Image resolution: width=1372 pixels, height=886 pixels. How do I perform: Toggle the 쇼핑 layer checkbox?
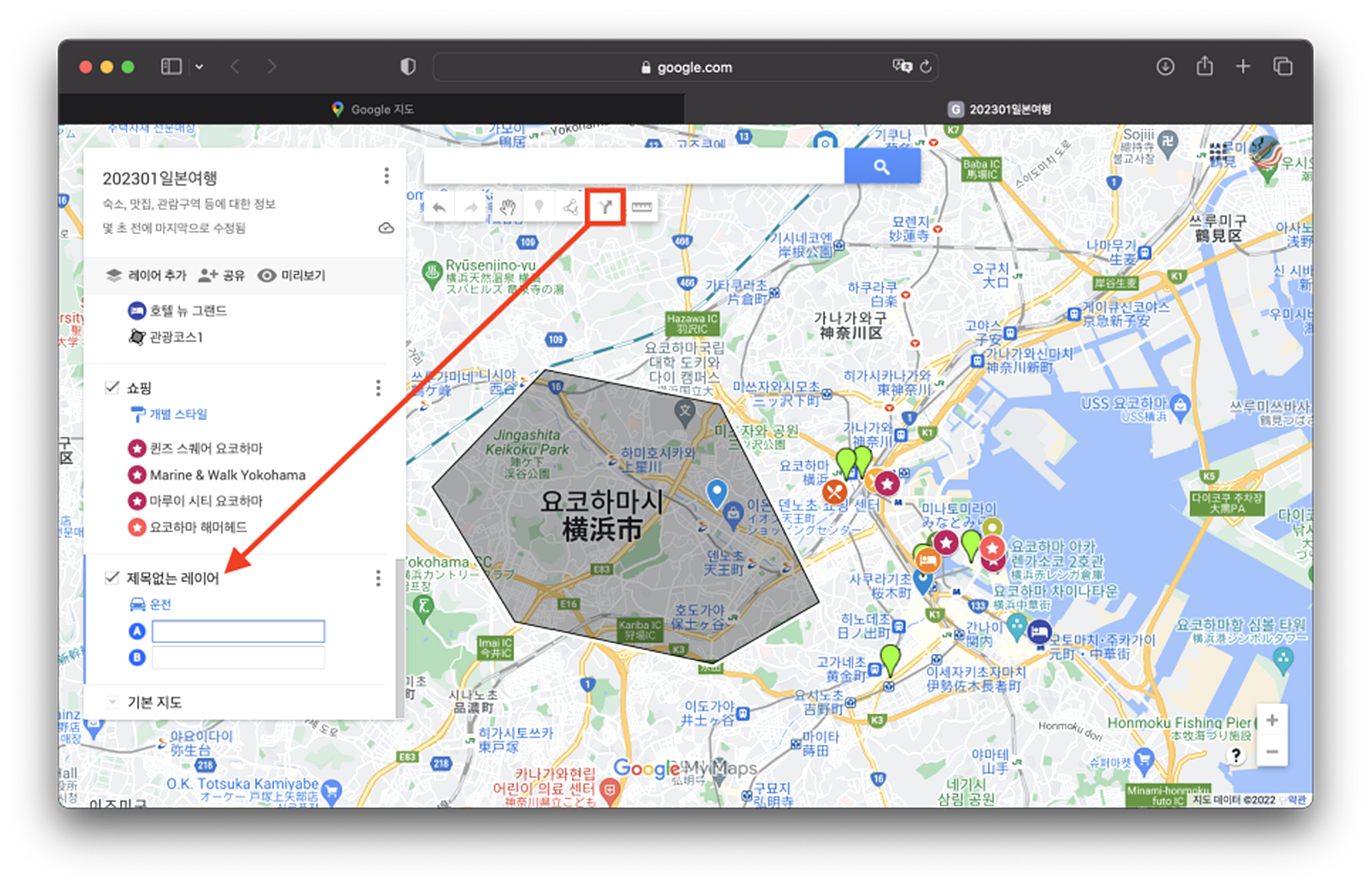(111, 387)
